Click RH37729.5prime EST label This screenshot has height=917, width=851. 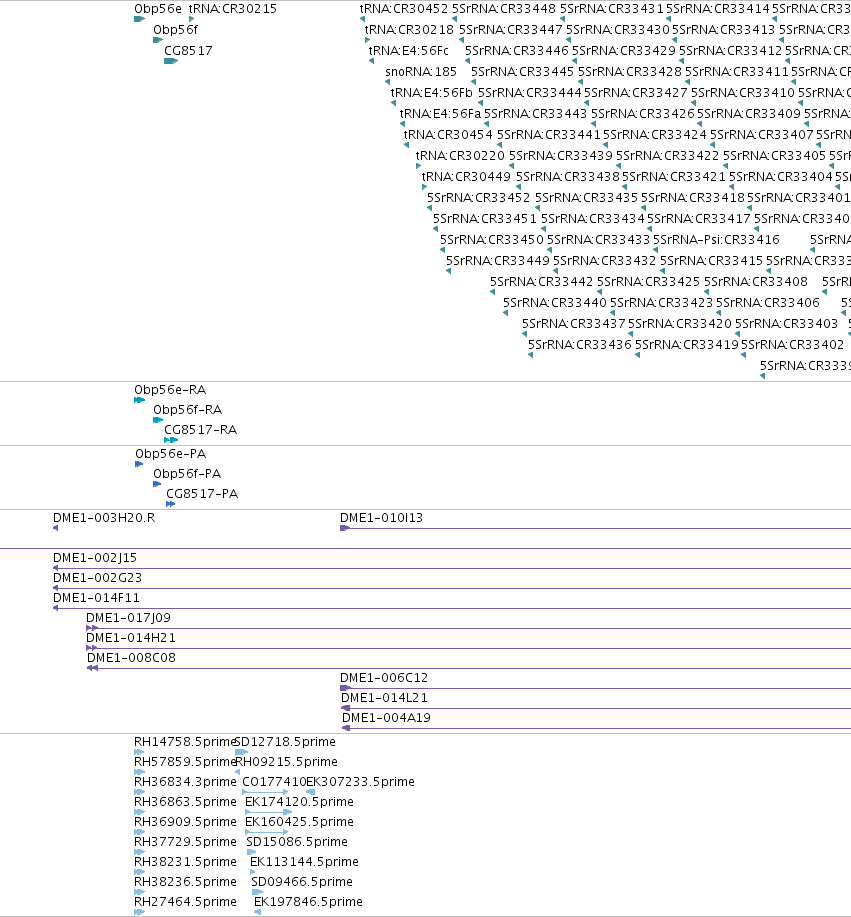pyautogui.click(x=185, y=842)
